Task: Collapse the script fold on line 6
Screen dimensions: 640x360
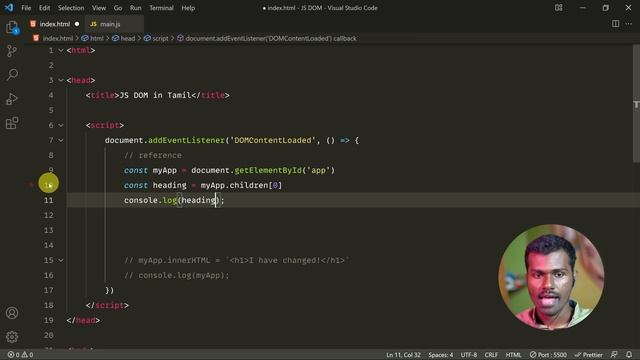Action: [61, 125]
